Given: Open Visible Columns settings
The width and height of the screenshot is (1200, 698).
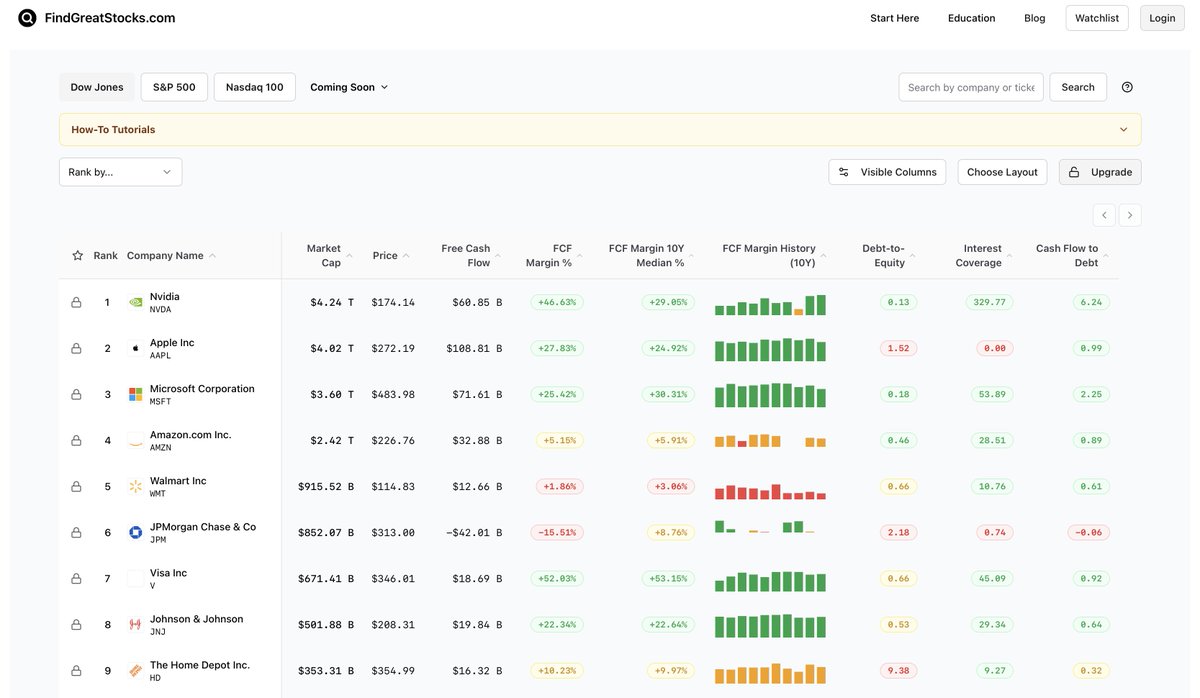Looking at the screenshot, I should click(888, 172).
